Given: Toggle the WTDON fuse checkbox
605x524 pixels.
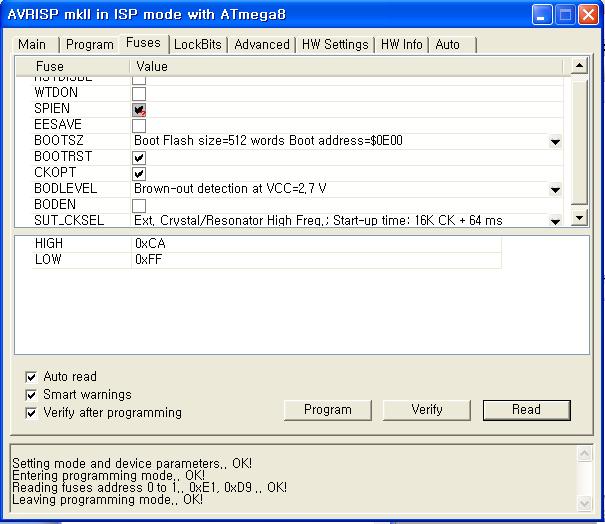Looking at the screenshot, I should 139,93.
